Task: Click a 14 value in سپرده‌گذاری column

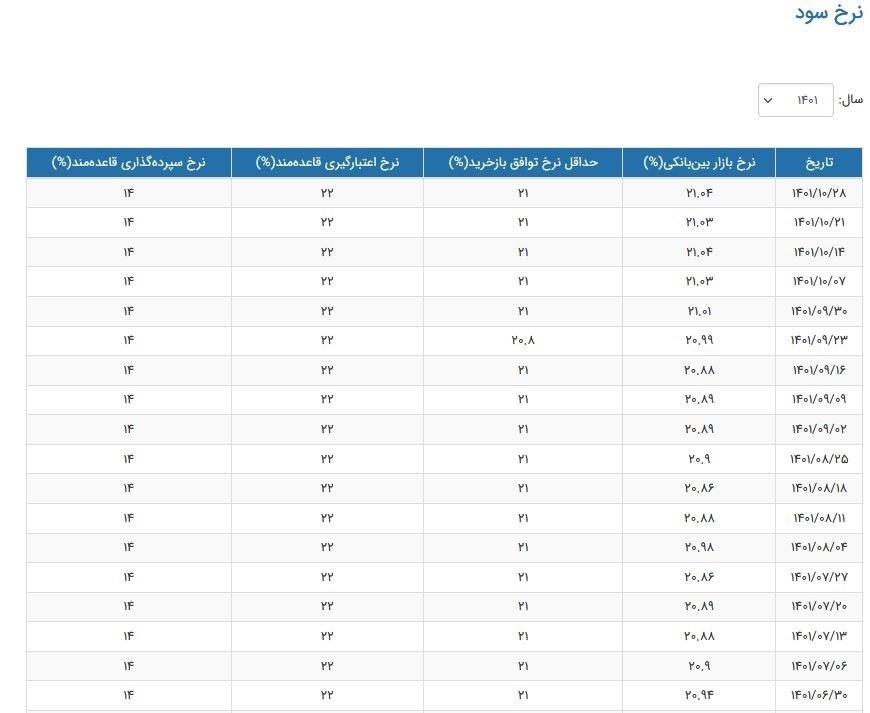Action: [x=126, y=193]
